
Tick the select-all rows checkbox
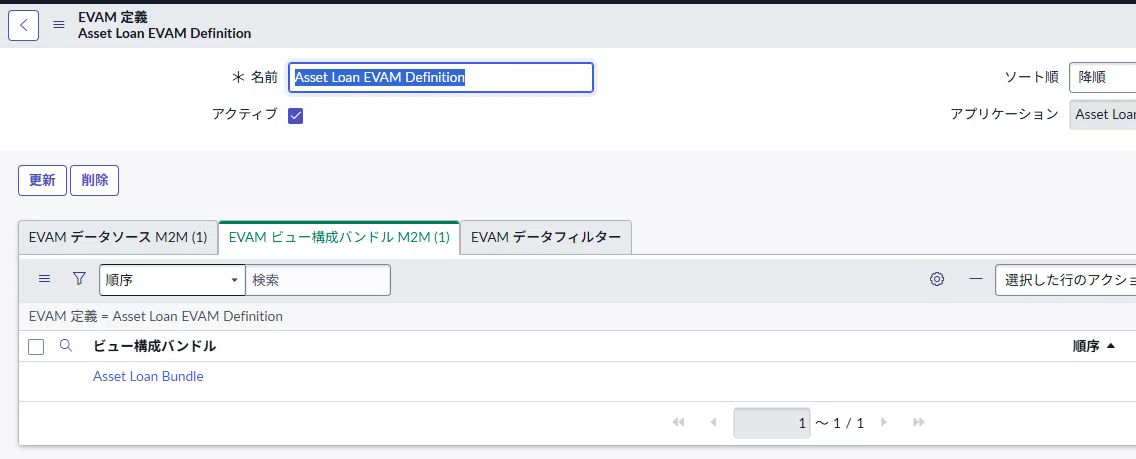point(36,347)
